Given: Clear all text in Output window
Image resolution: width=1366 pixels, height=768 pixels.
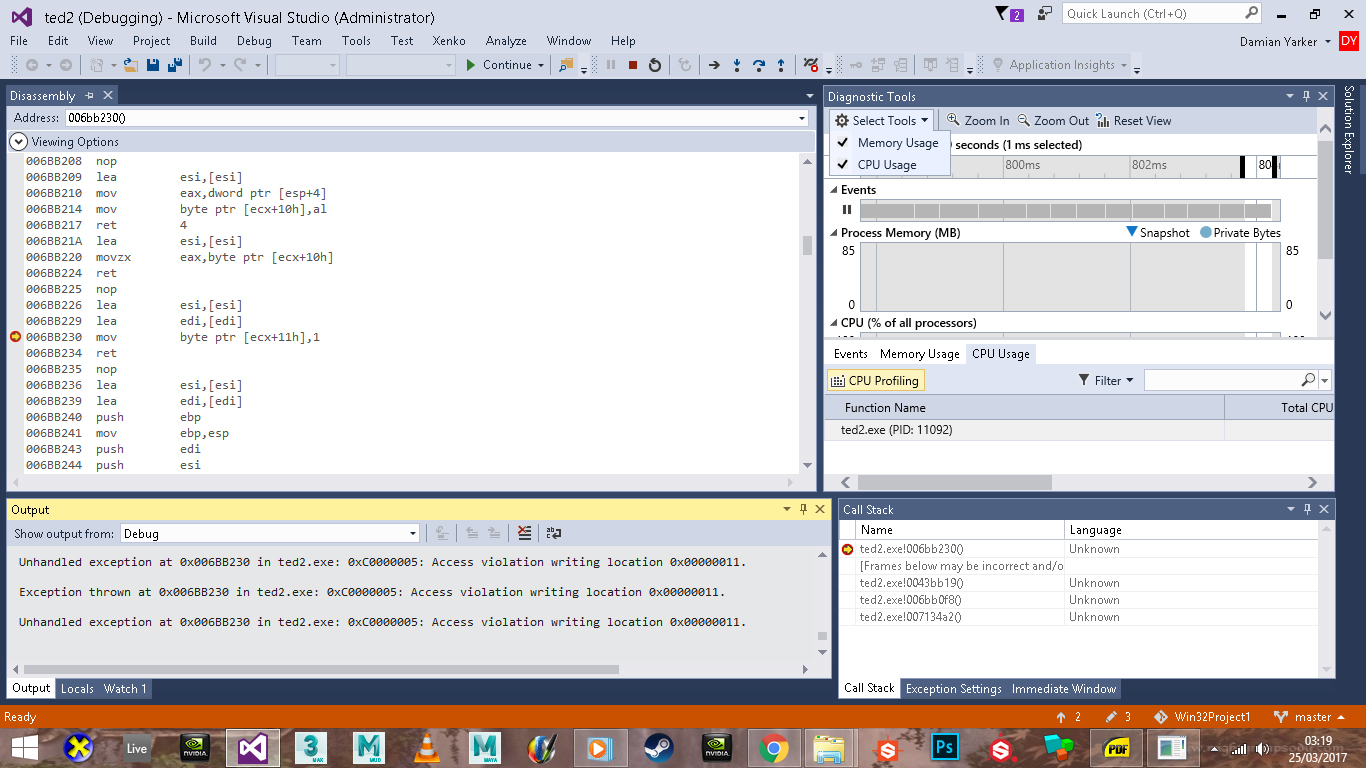Looking at the screenshot, I should [524, 534].
